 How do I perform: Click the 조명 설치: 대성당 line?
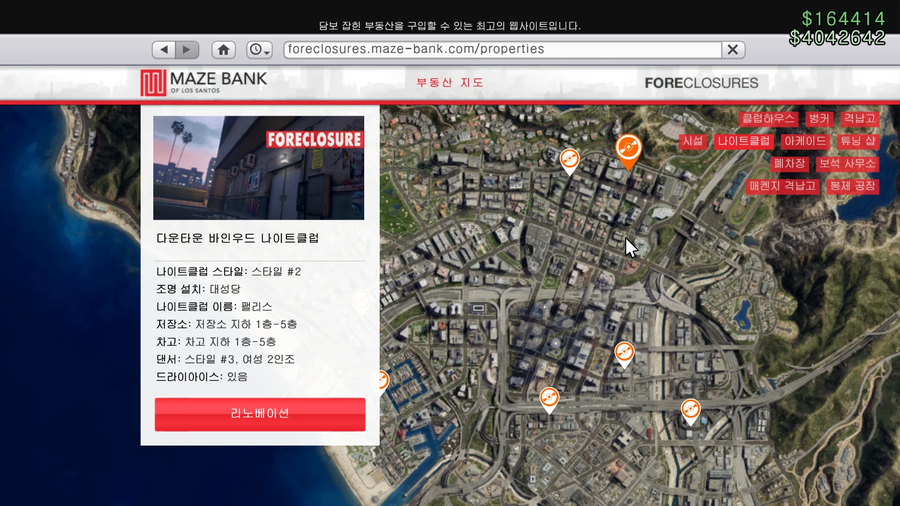click(x=198, y=289)
